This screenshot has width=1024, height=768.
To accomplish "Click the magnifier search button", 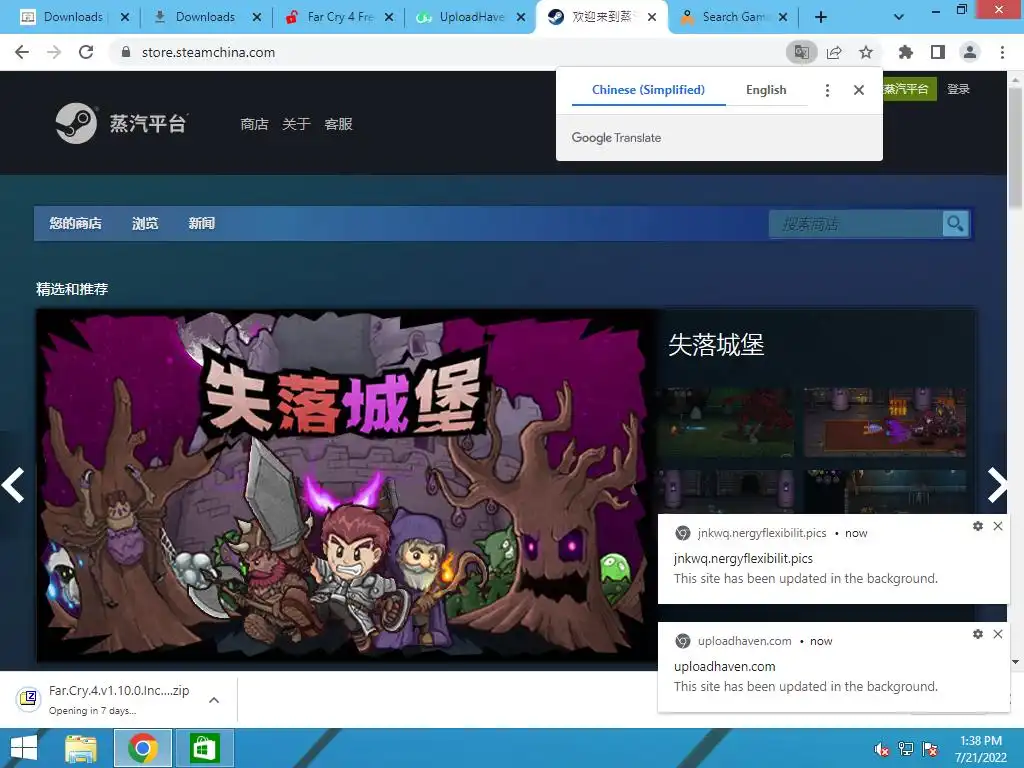I will 955,224.
